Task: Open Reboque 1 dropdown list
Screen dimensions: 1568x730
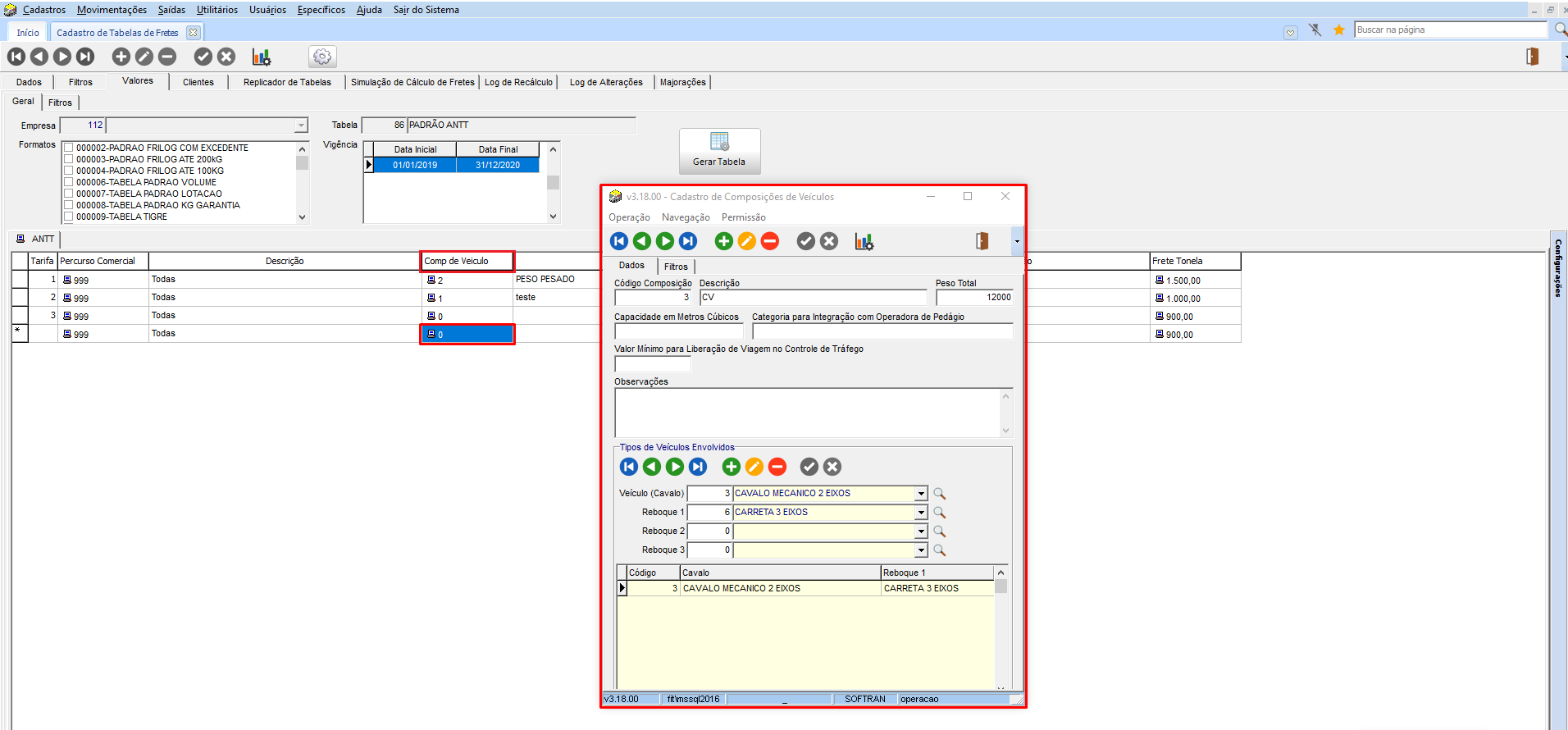Action: click(x=921, y=513)
